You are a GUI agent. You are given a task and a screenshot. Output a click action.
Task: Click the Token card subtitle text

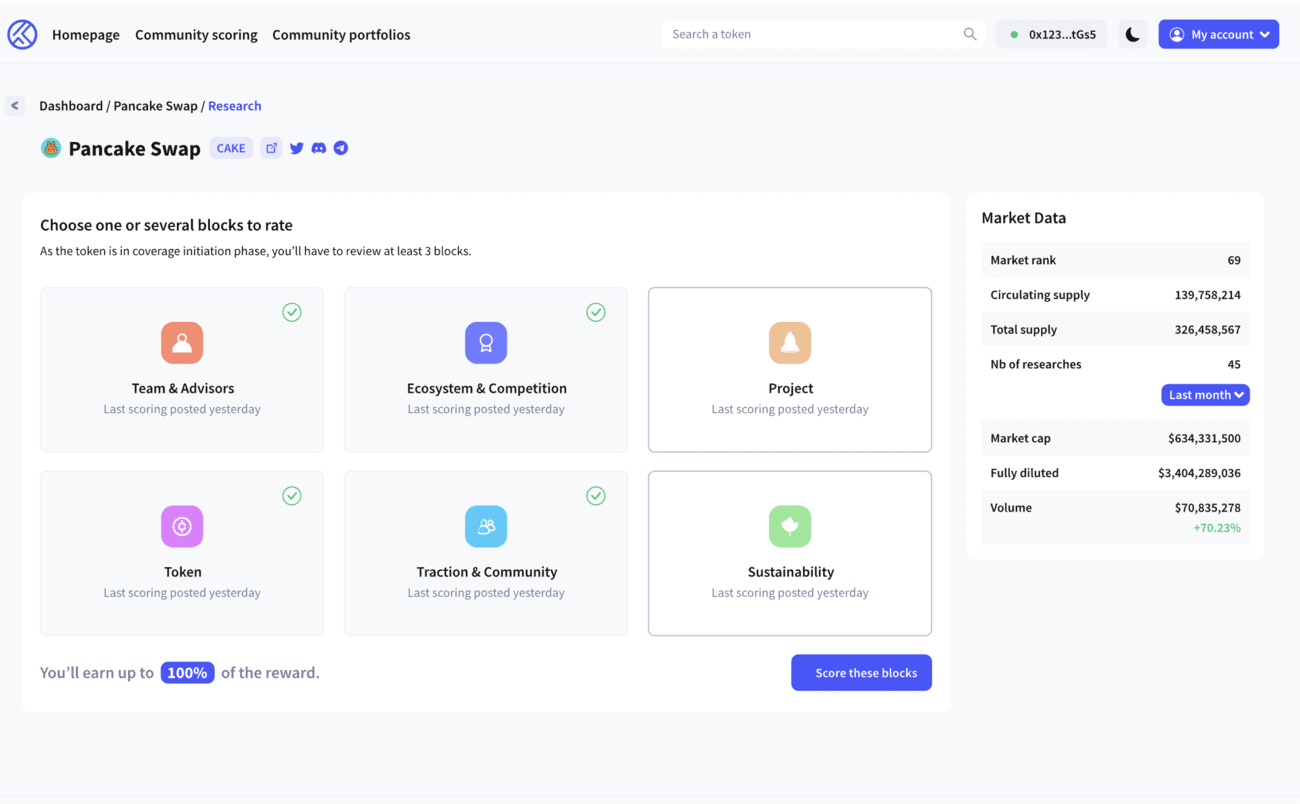(x=182, y=593)
